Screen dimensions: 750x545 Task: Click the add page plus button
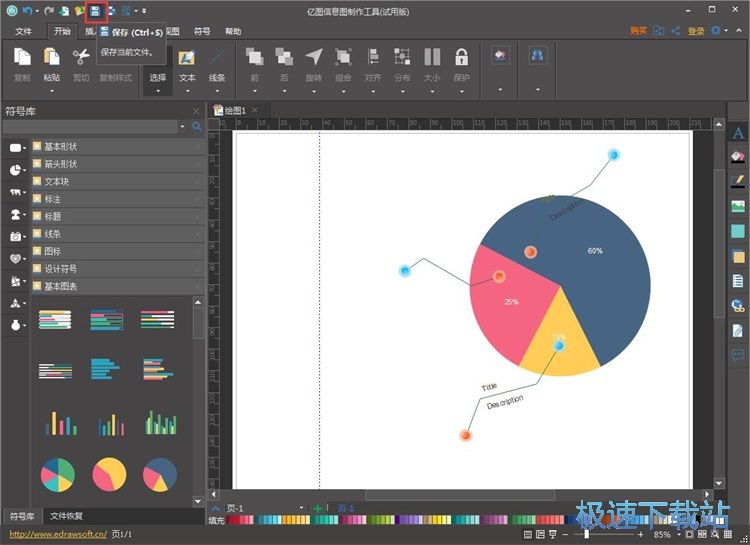point(318,509)
